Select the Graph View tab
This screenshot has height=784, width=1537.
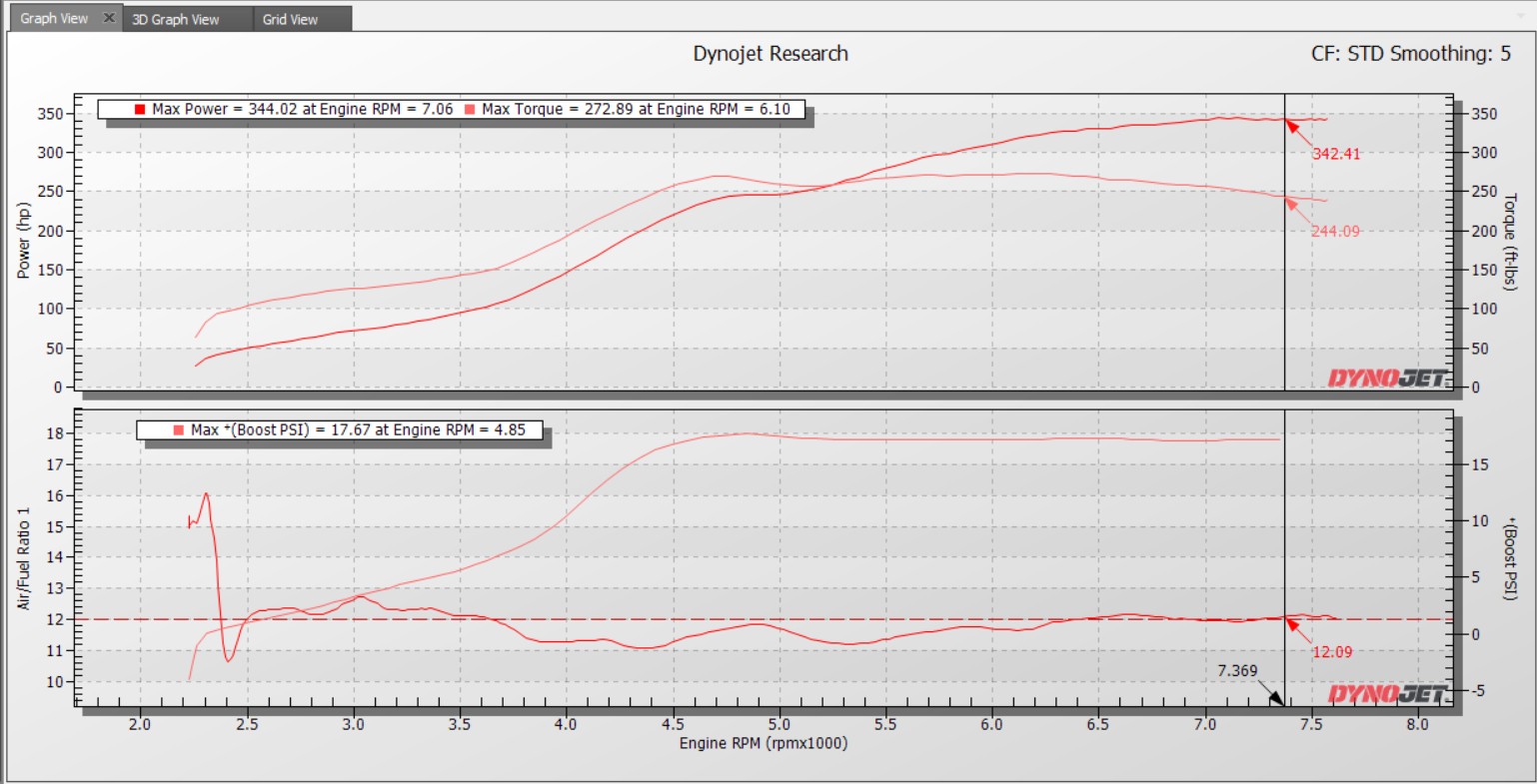point(54,19)
